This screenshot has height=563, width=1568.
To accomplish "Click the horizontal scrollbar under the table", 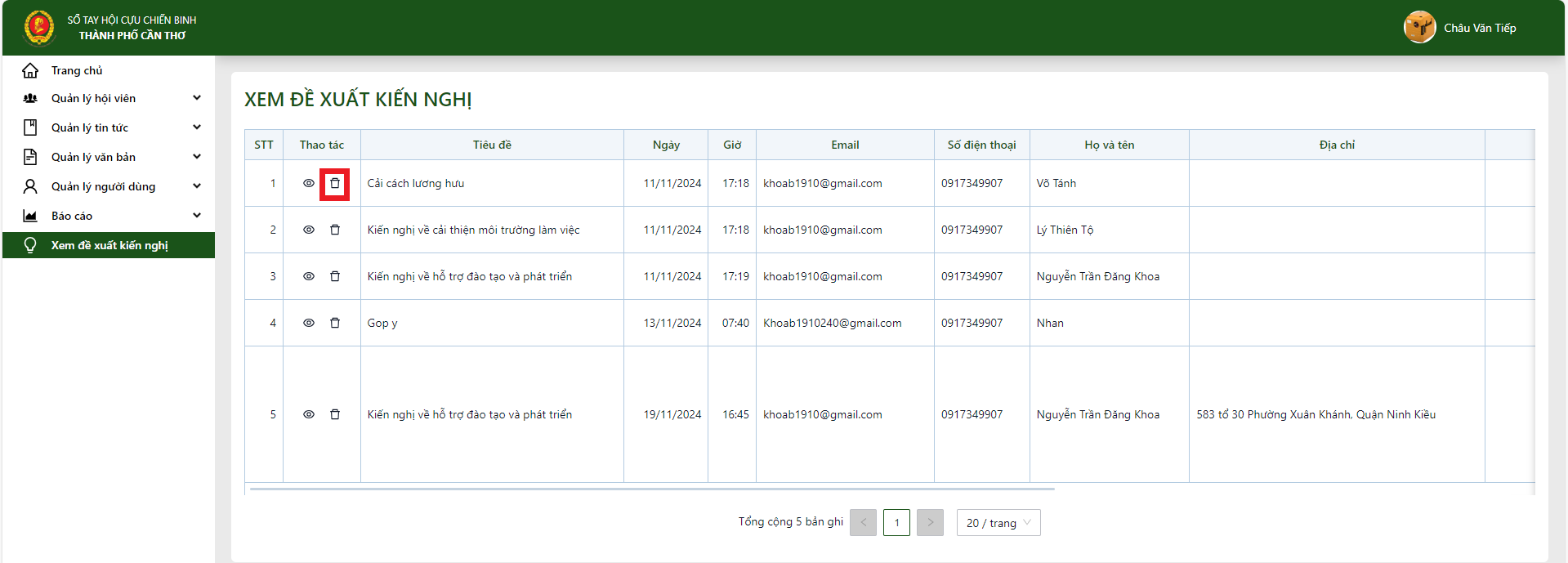I will click(x=652, y=489).
